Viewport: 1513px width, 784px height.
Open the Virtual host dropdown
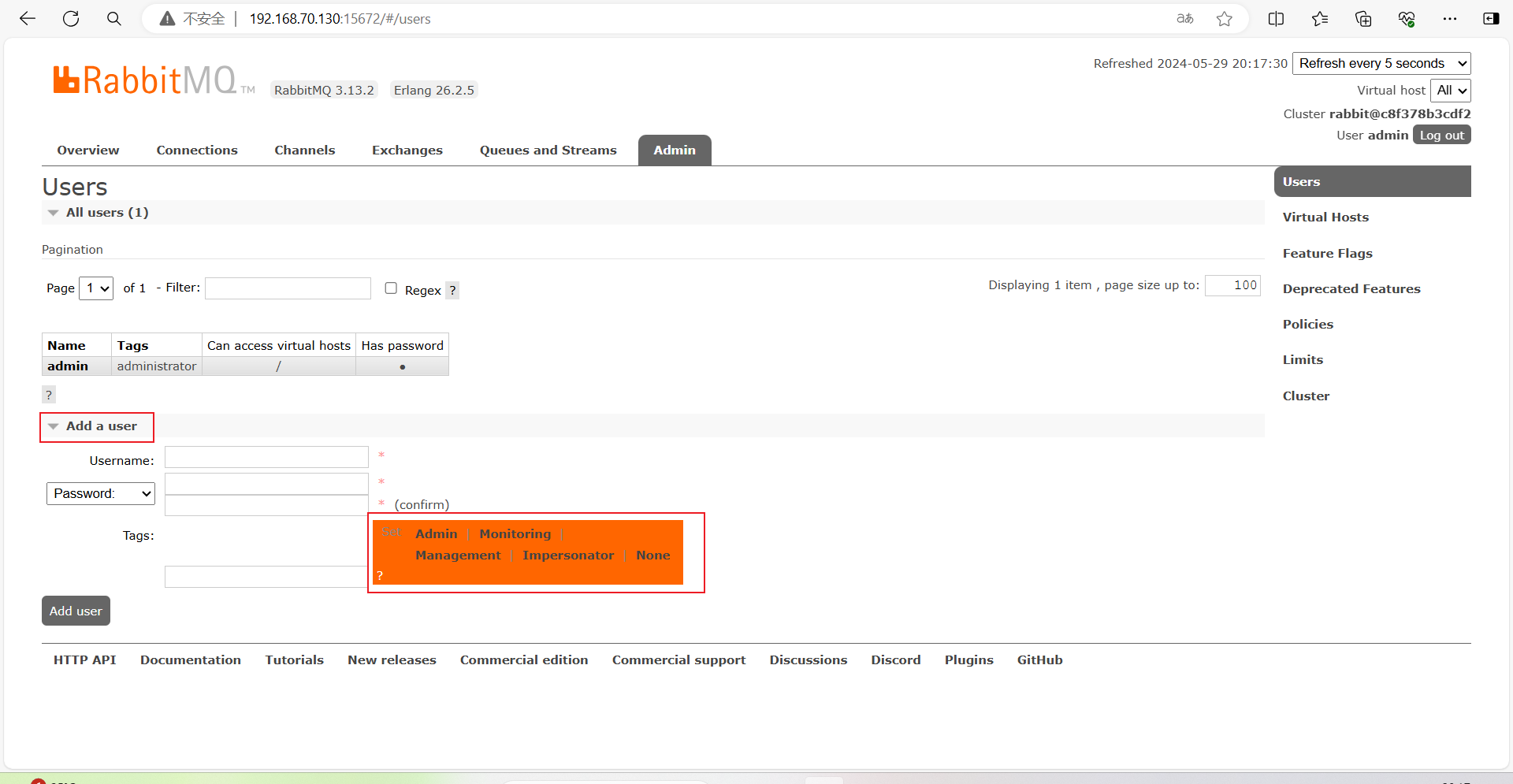[x=1451, y=90]
